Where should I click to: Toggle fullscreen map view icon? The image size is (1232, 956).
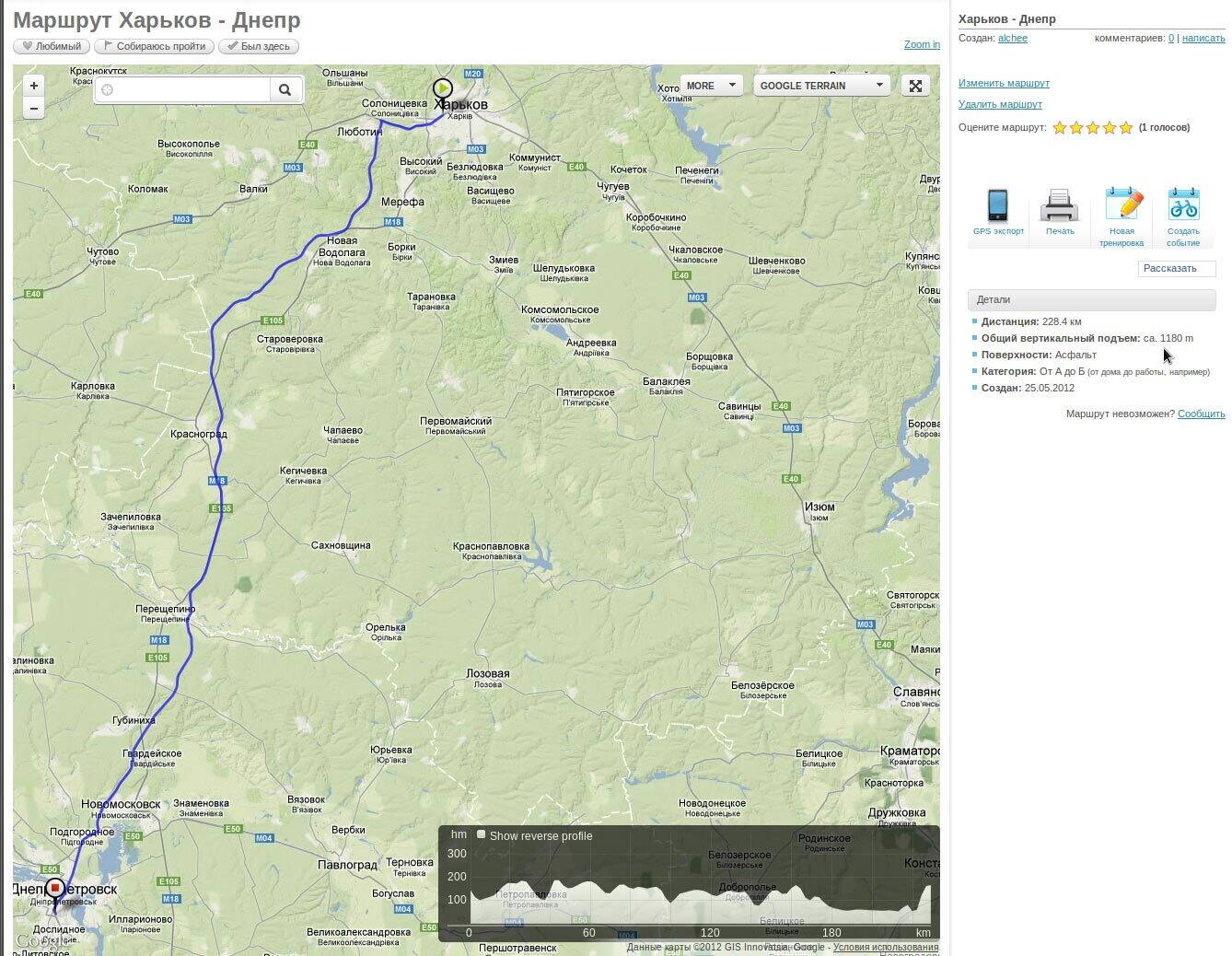coord(915,86)
